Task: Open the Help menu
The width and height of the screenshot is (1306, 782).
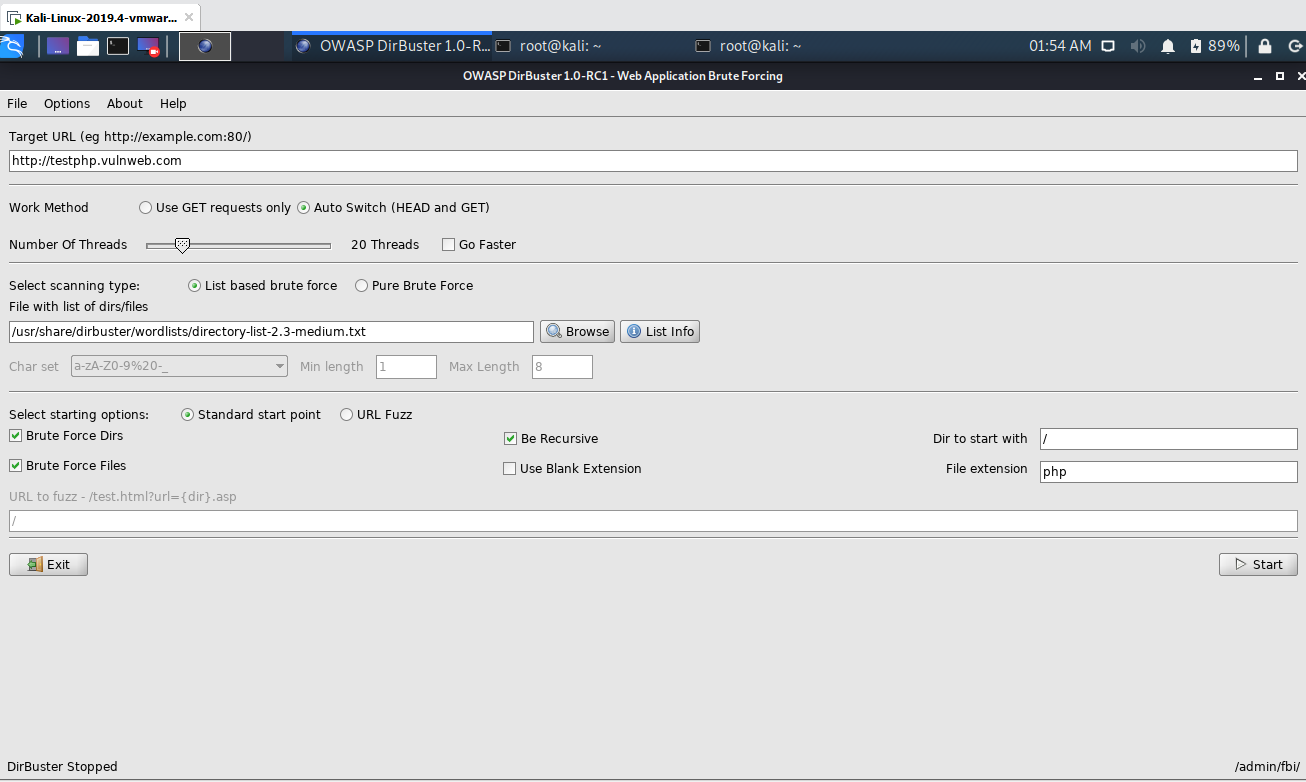Action: coord(173,104)
